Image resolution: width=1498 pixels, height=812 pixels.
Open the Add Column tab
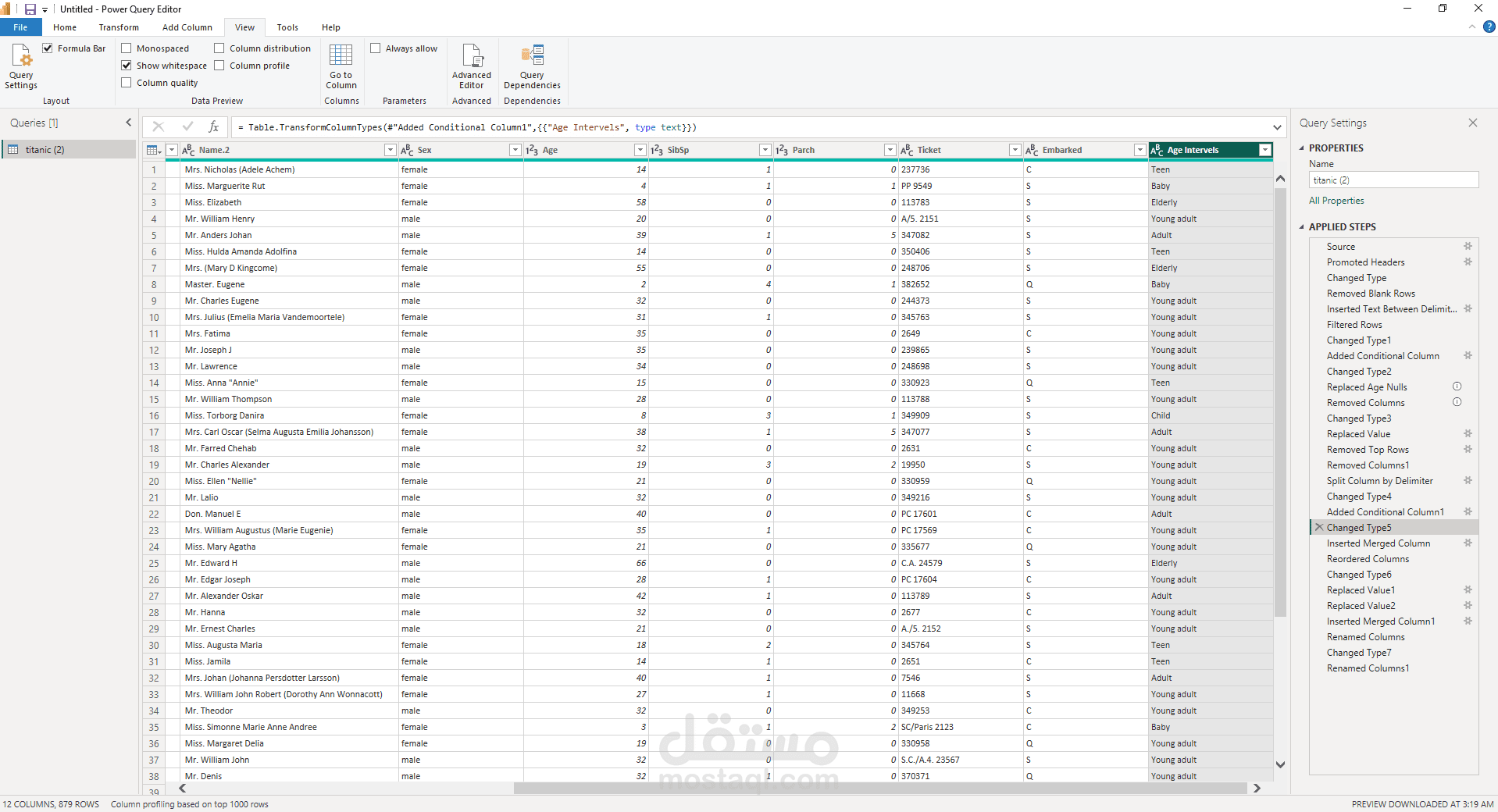pos(187,27)
